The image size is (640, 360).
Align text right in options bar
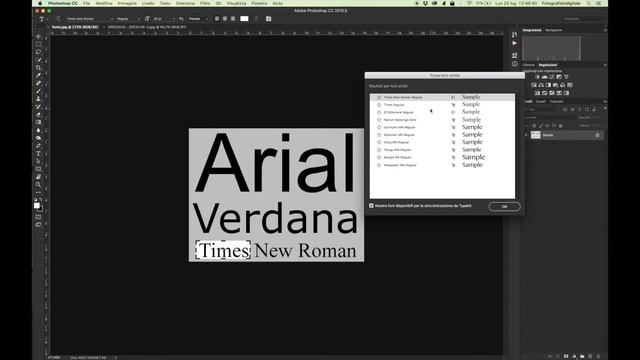click(x=233, y=19)
